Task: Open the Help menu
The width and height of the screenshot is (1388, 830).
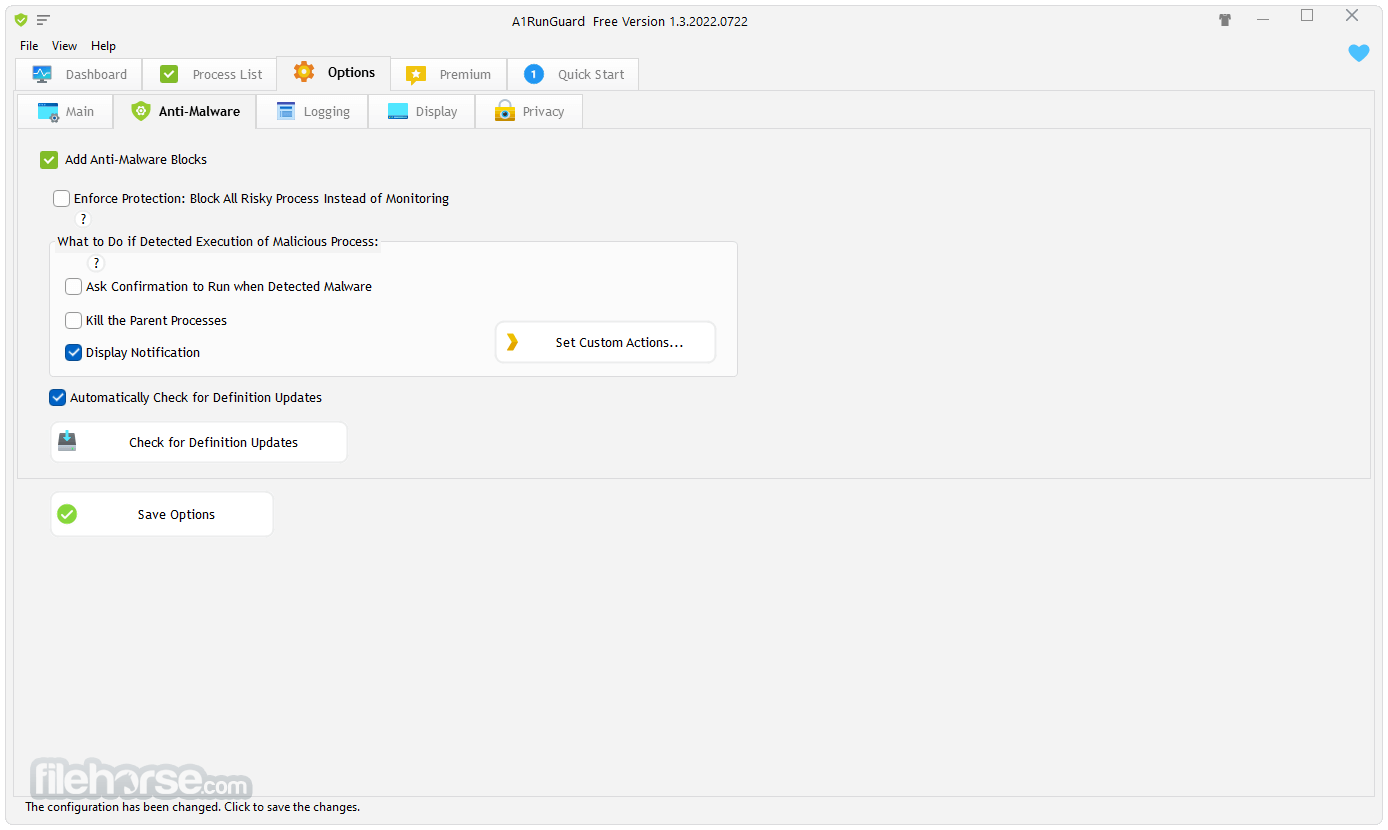Action: (103, 46)
